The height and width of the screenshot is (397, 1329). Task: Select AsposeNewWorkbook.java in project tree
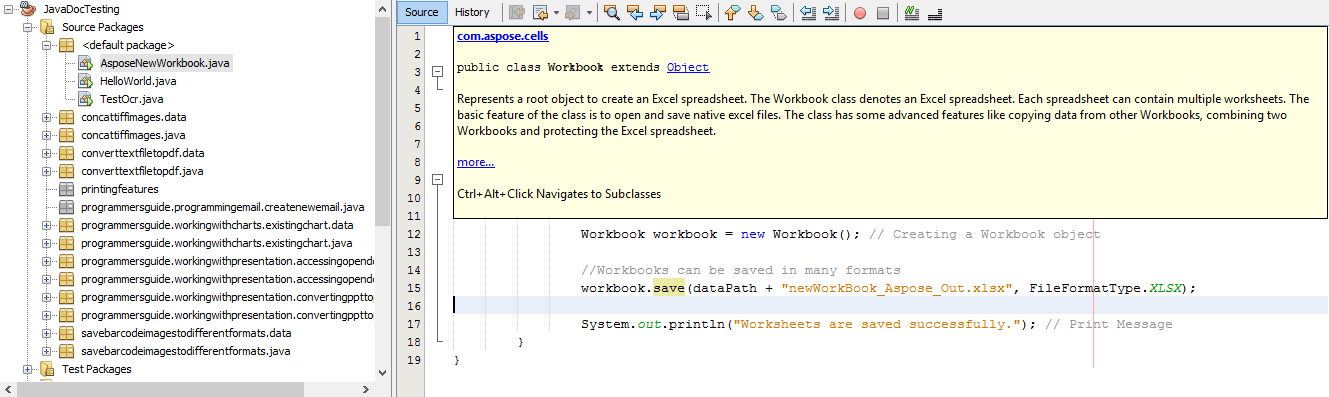(166, 63)
